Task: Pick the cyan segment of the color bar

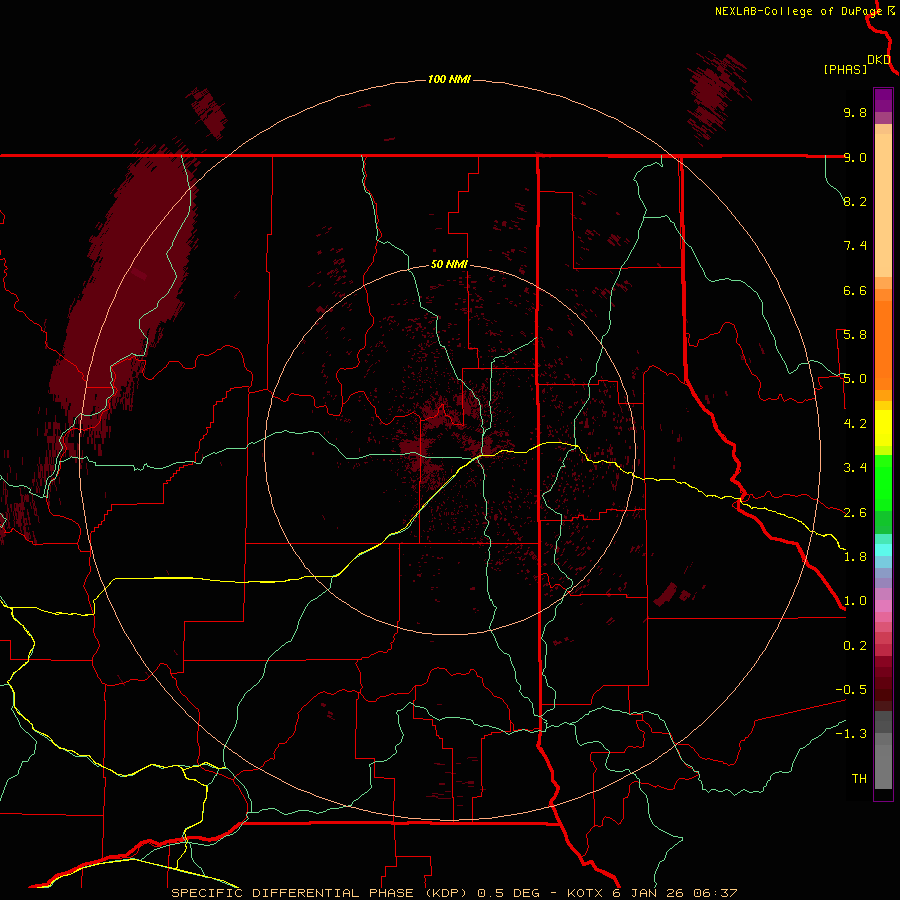Action: point(883,549)
